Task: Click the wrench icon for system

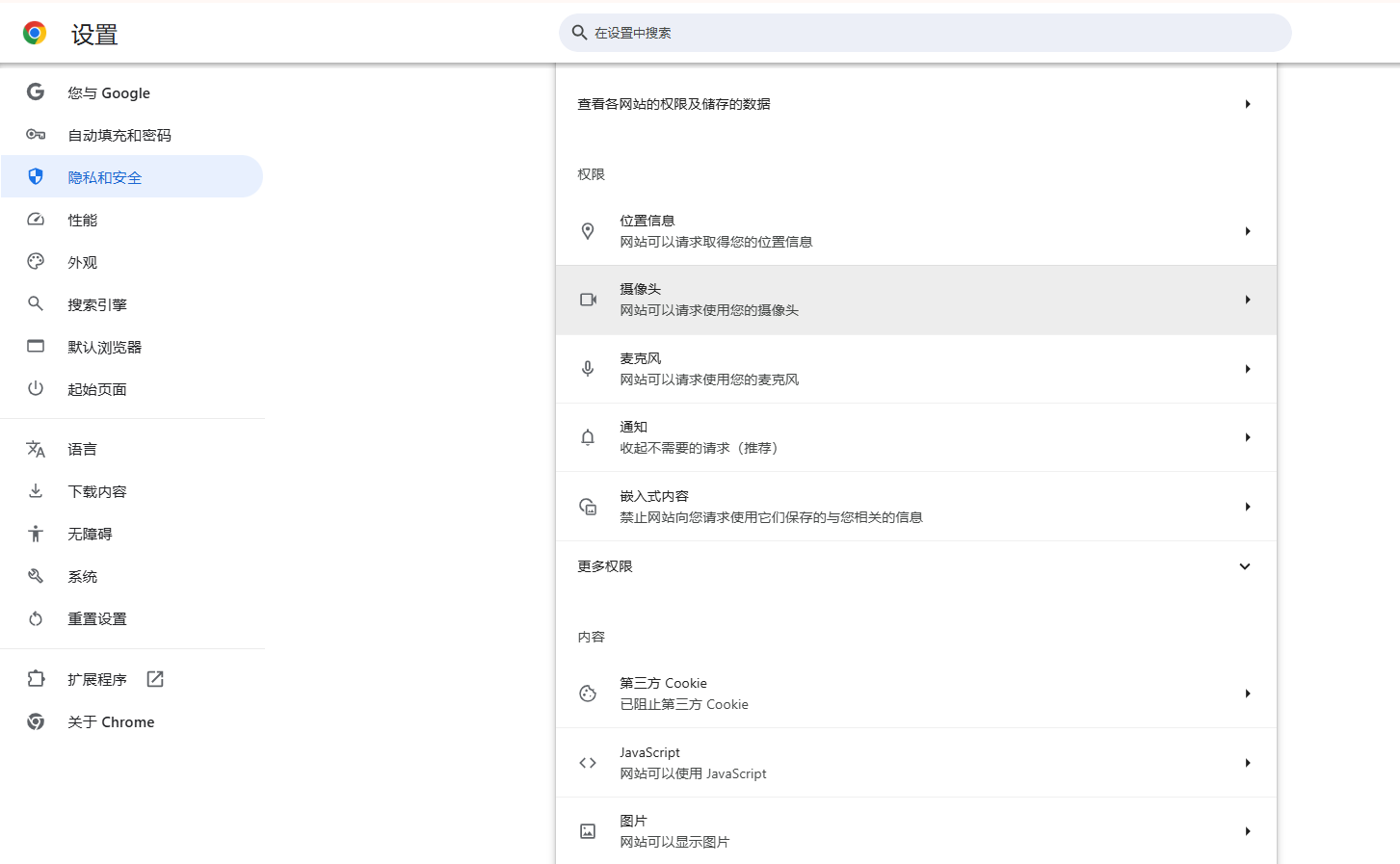Action: [x=36, y=576]
